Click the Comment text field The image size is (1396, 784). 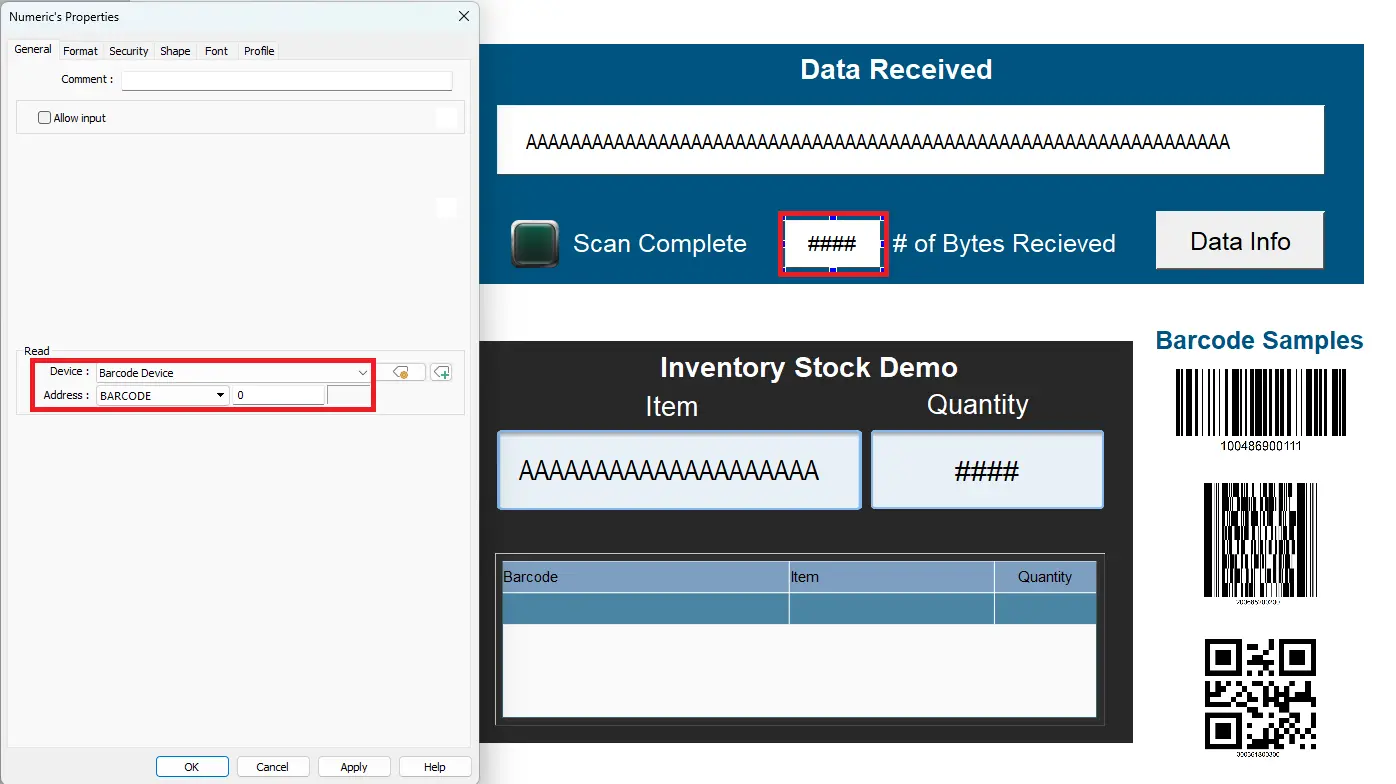pos(287,80)
